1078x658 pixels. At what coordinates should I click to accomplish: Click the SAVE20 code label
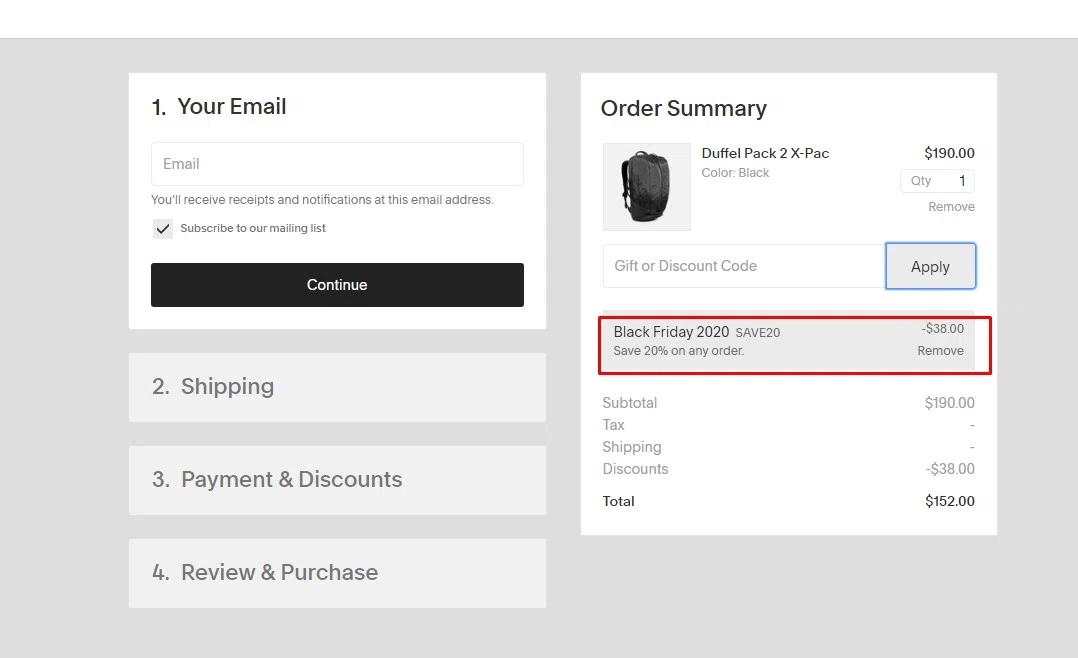point(758,333)
